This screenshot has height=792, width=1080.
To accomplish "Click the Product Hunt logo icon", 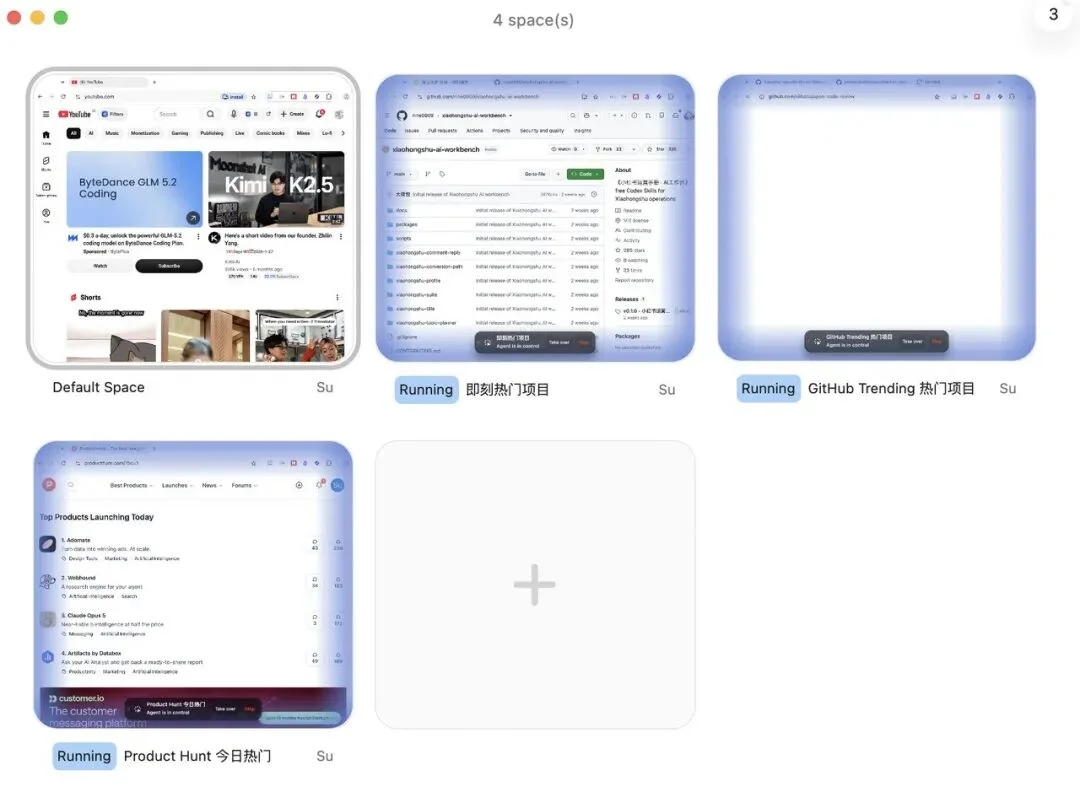I will [49, 485].
